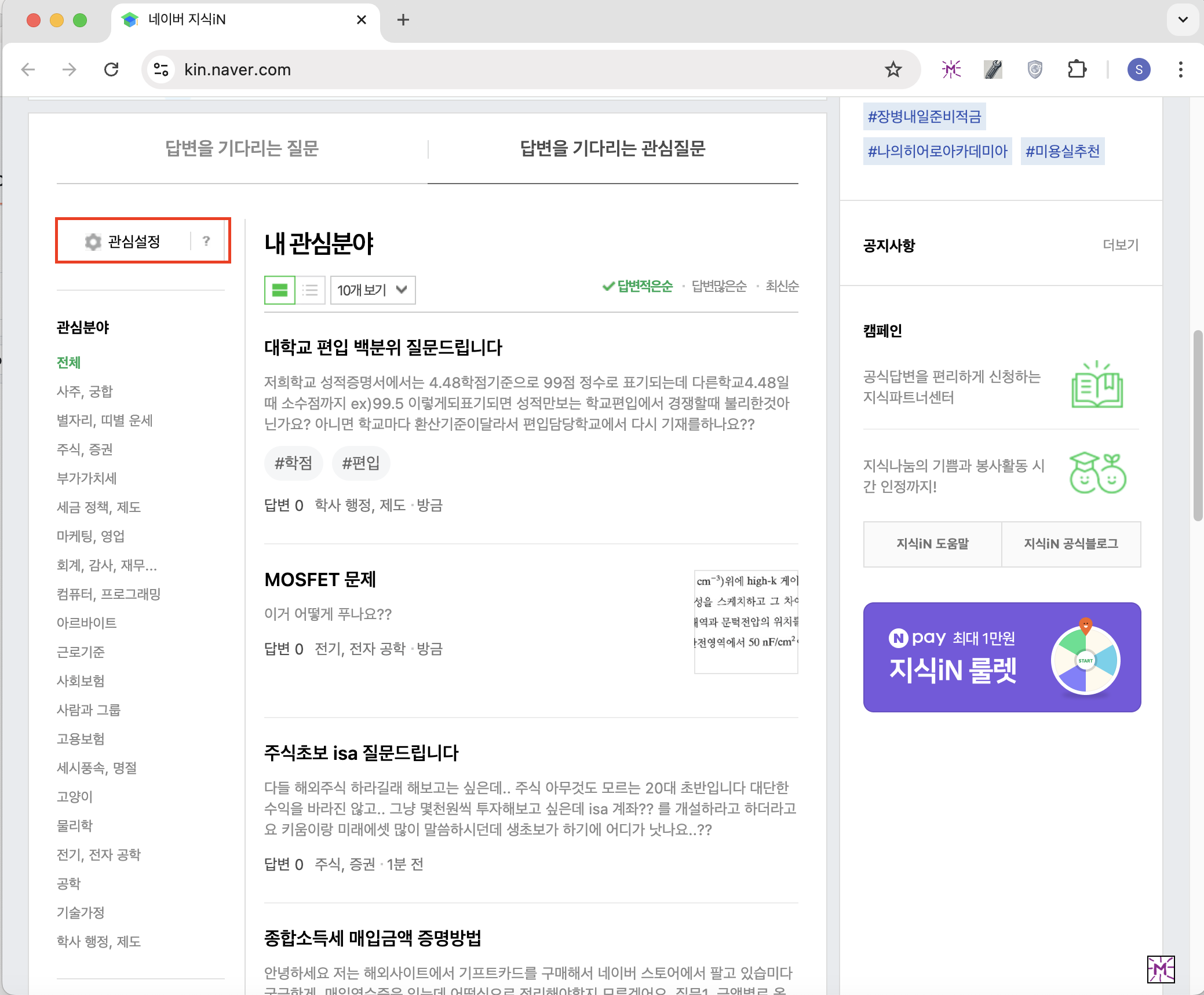Sort questions by 답변많은순
Screen dimensions: 1204x995
719,286
